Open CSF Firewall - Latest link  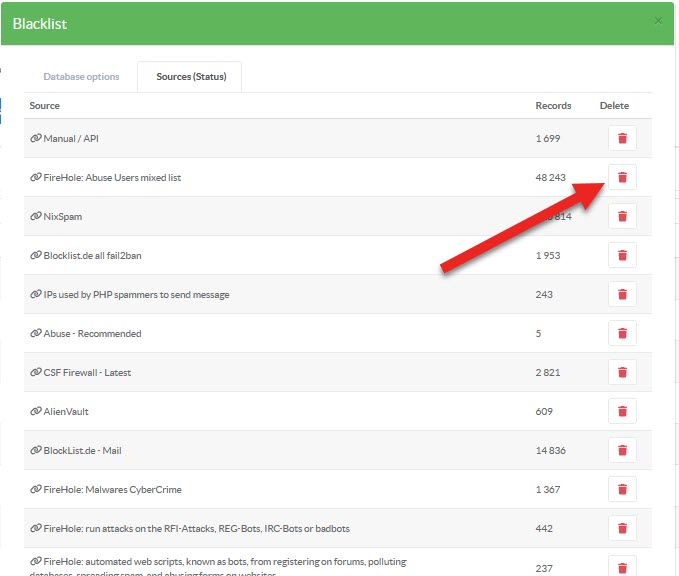click(x=86, y=372)
